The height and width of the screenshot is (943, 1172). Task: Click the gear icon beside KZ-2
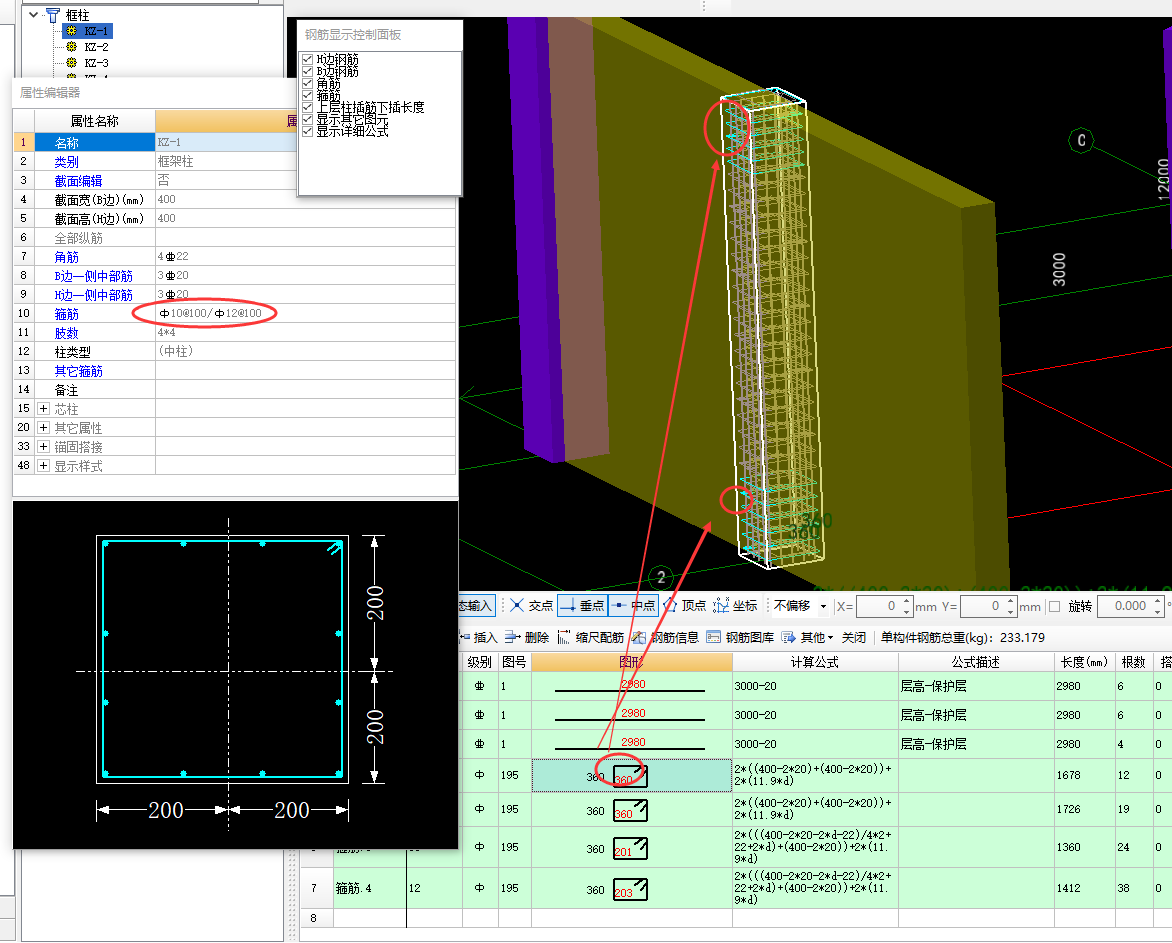tap(71, 46)
